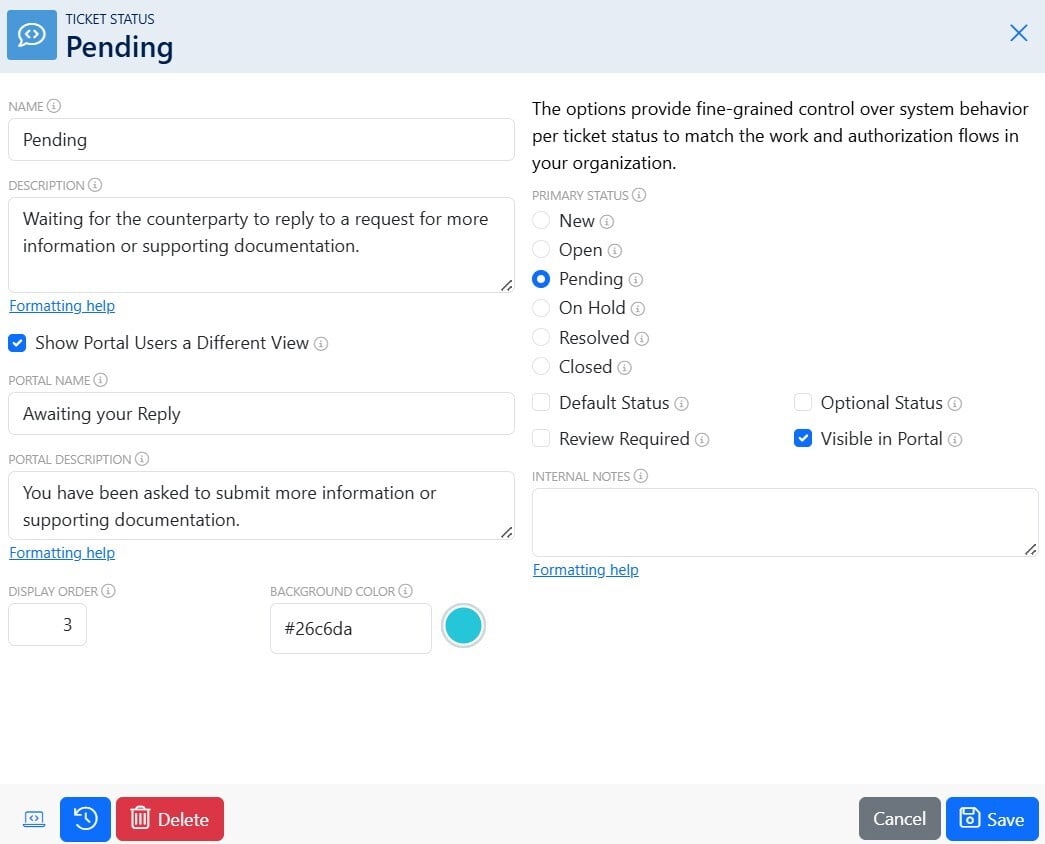Uncheck Show Portal Users a Different View
1045x844 pixels.
(x=17, y=343)
